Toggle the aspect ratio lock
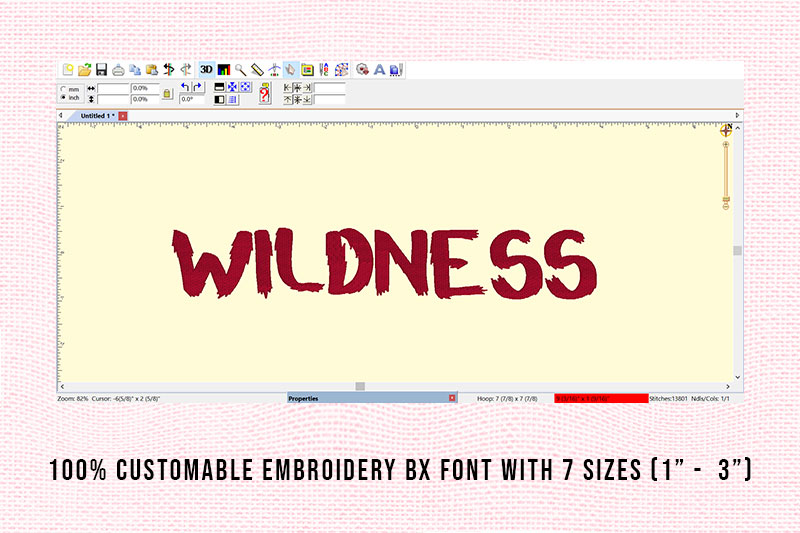This screenshot has width=800, height=533. tap(167, 94)
